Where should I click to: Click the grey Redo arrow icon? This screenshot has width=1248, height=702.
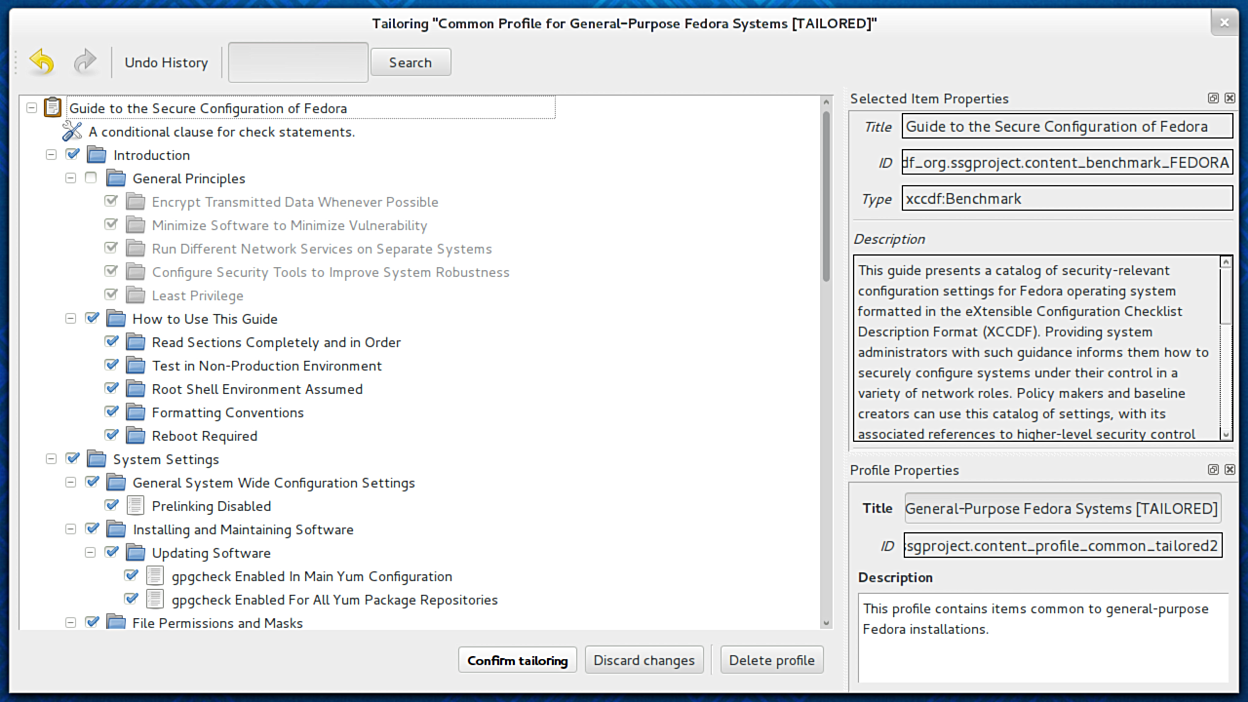coord(85,62)
